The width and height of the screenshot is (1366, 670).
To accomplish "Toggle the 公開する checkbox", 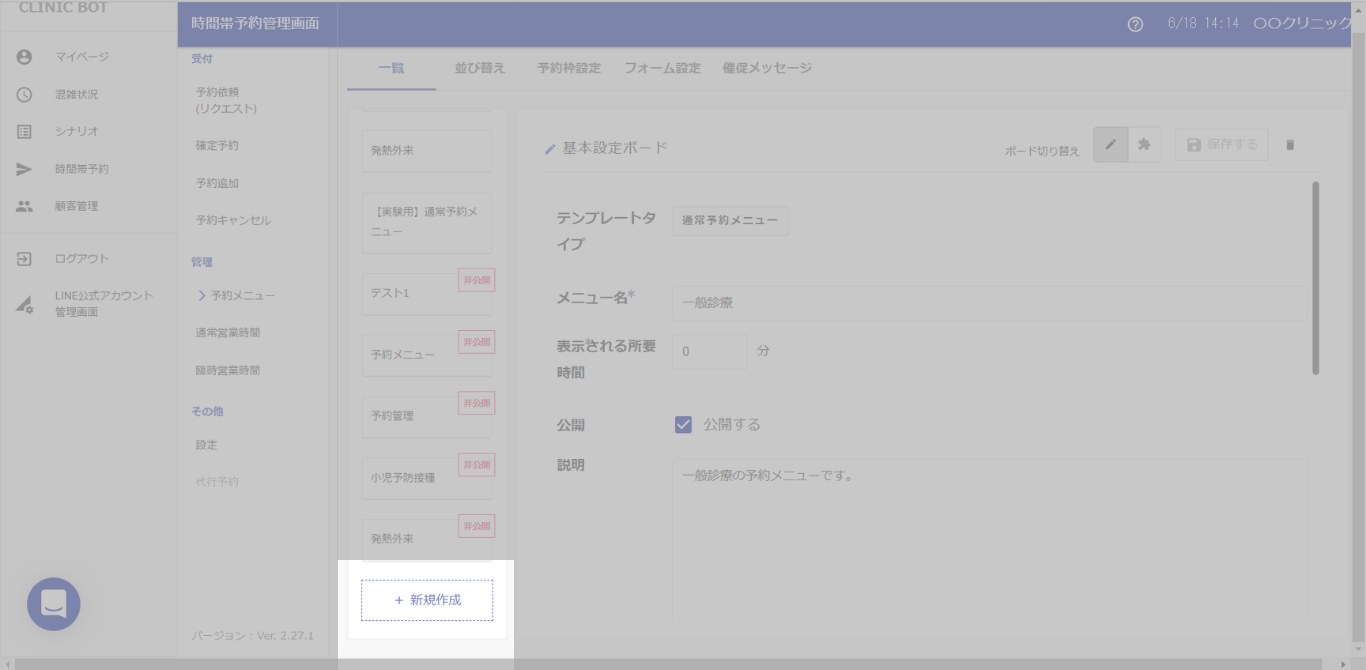I will pyautogui.click(x=683, y=424).
